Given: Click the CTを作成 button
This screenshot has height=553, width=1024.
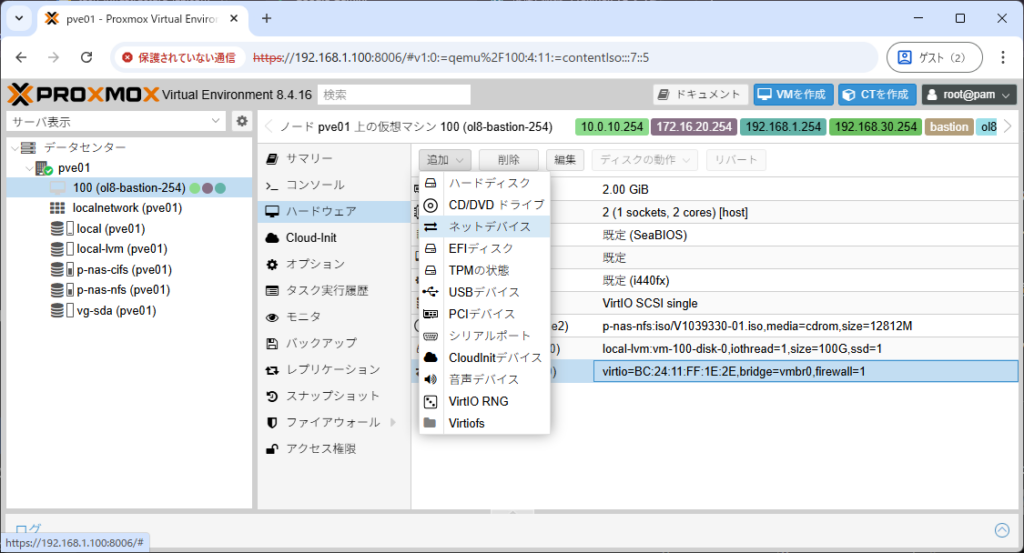Looking at the screenshot, I should 877,95.
